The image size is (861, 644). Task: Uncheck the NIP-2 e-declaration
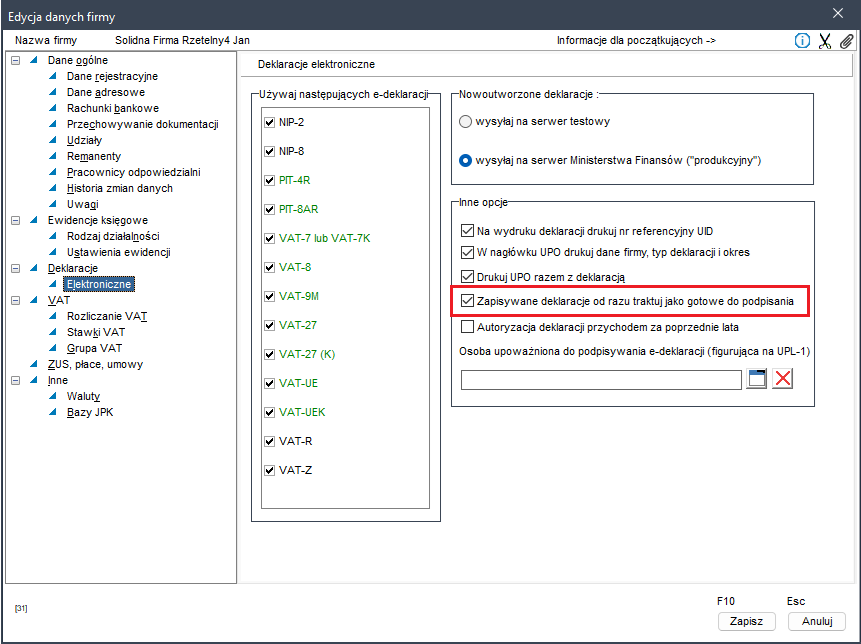269,122
